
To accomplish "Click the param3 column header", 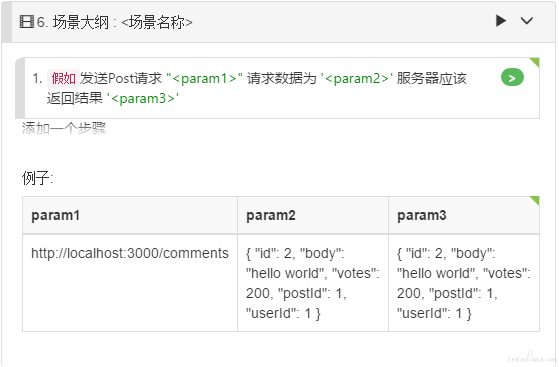I will click(x=464, y=215).
